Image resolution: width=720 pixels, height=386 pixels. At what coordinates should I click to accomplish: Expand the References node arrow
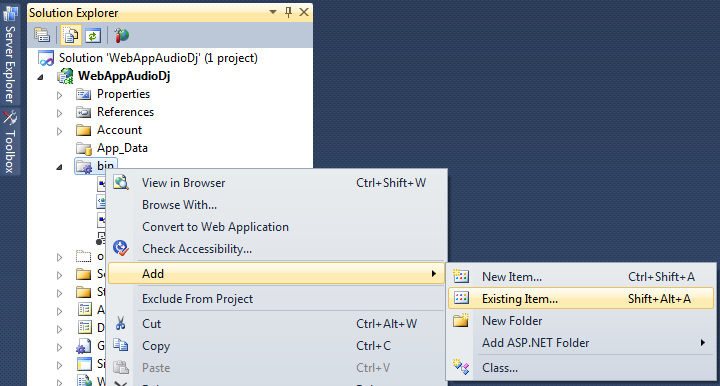click(59, 113)
